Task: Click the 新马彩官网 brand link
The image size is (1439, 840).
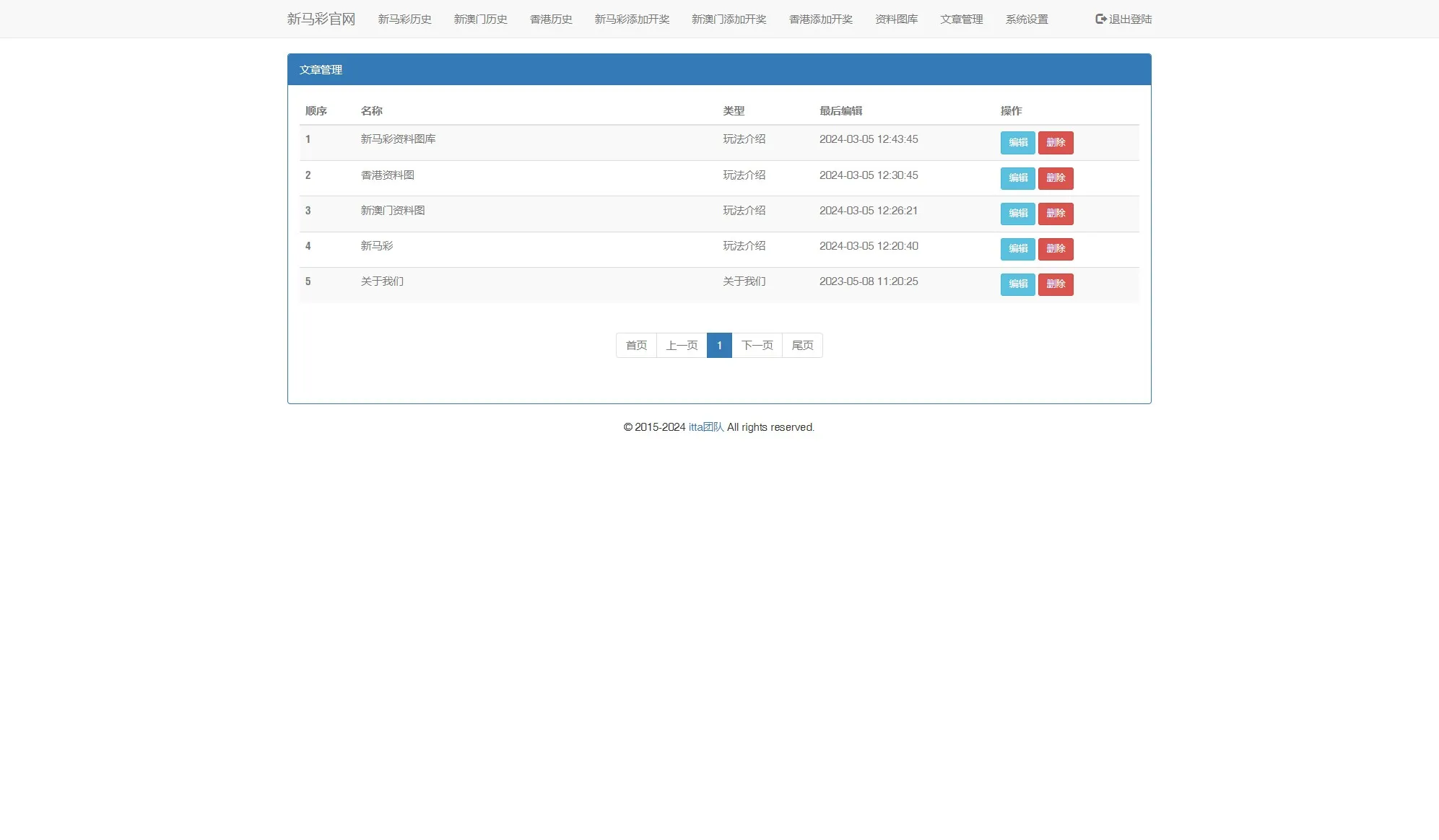Action: click(x=321, y=18)
